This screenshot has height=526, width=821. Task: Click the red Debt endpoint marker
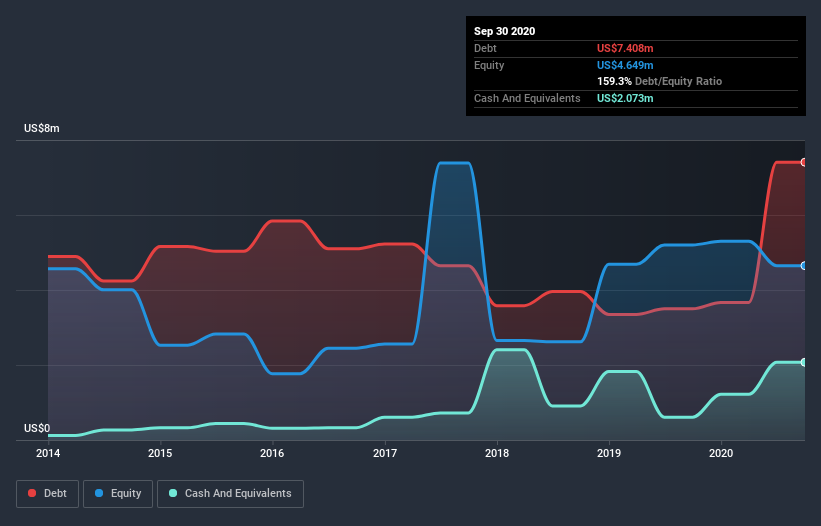coord(804,163)
